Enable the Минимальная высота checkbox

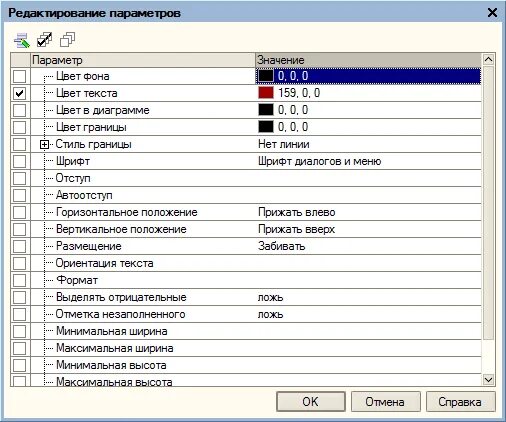coord(19,365)
